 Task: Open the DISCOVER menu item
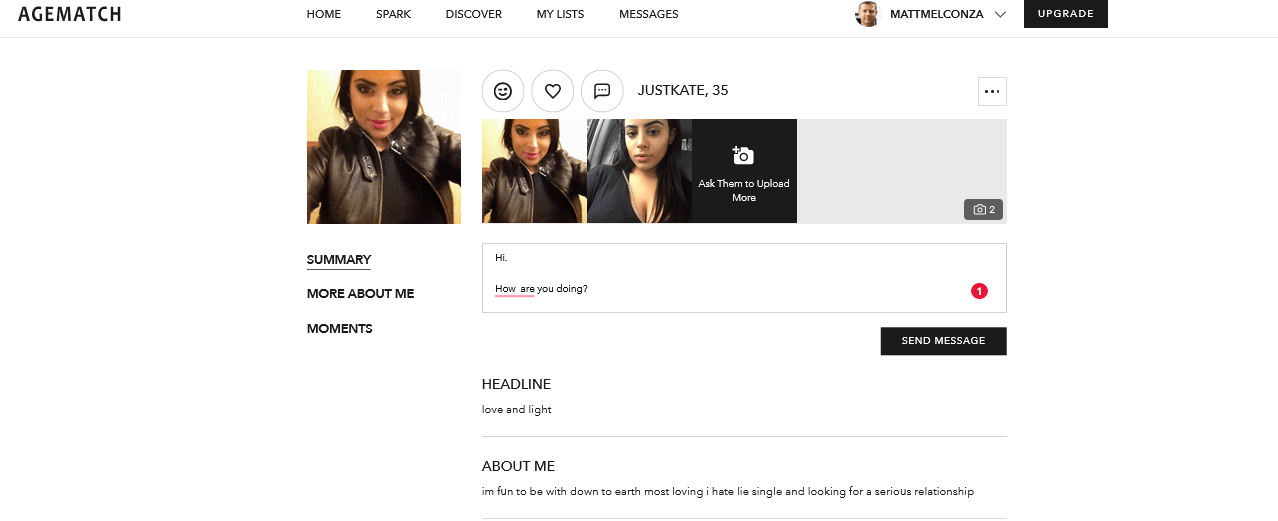point(474,14)
